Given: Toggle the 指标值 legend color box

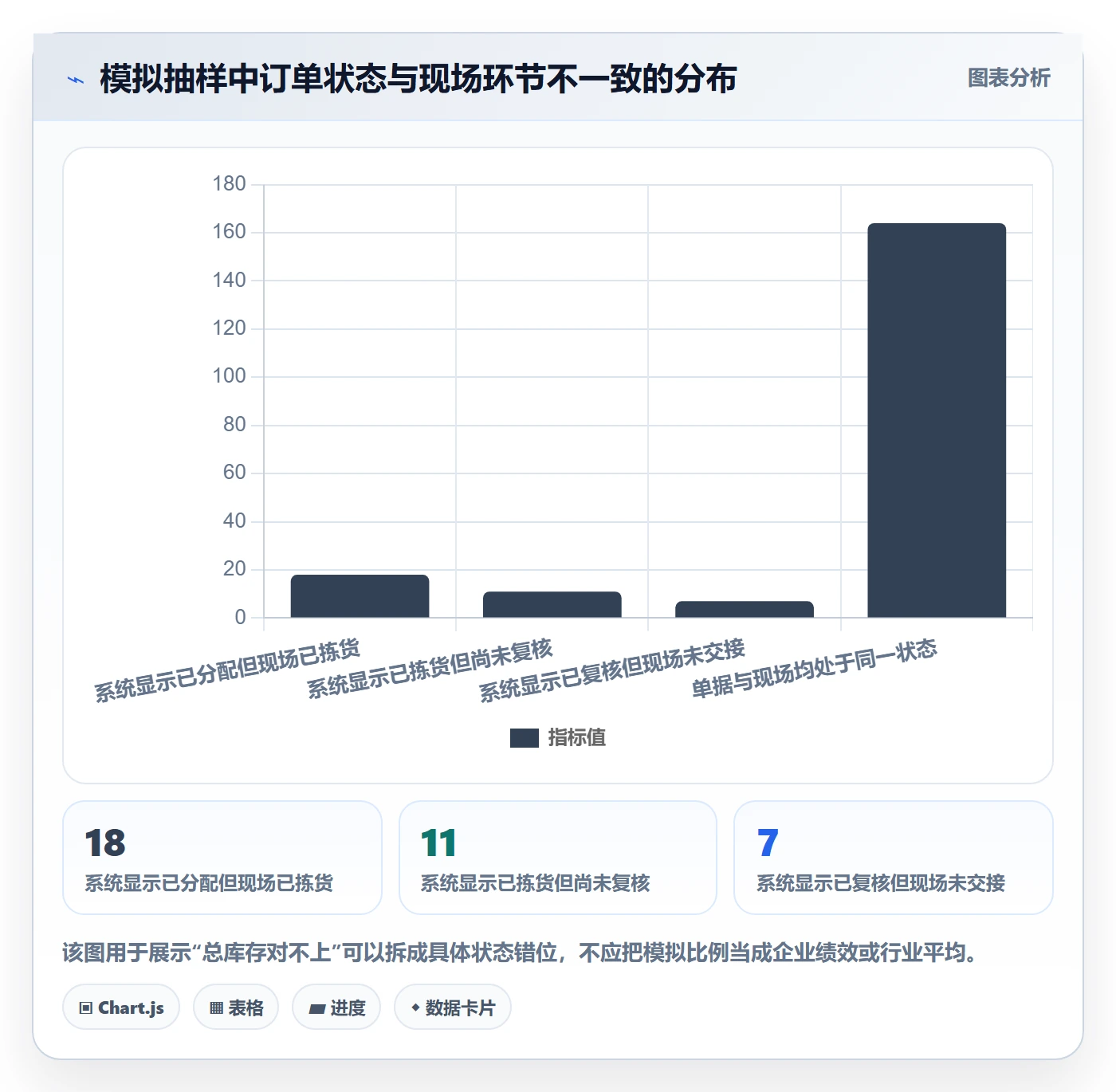Looking at the screenshot, I should tap(524, 738).
